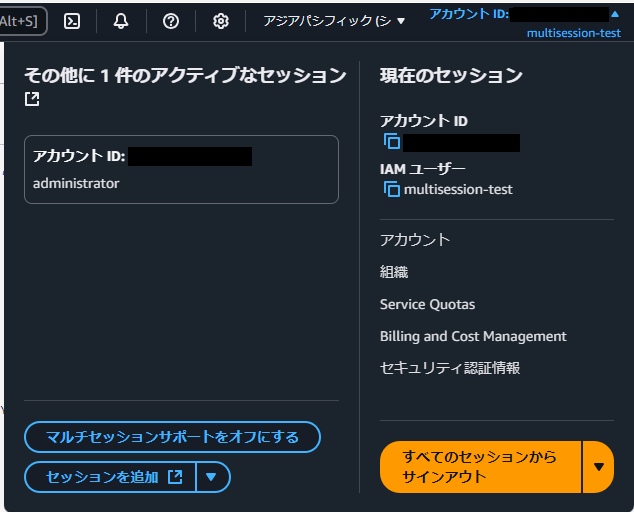Screen dimensions: 634x513
Task: Switch to the administrator session card
Action: pos(181,169)
